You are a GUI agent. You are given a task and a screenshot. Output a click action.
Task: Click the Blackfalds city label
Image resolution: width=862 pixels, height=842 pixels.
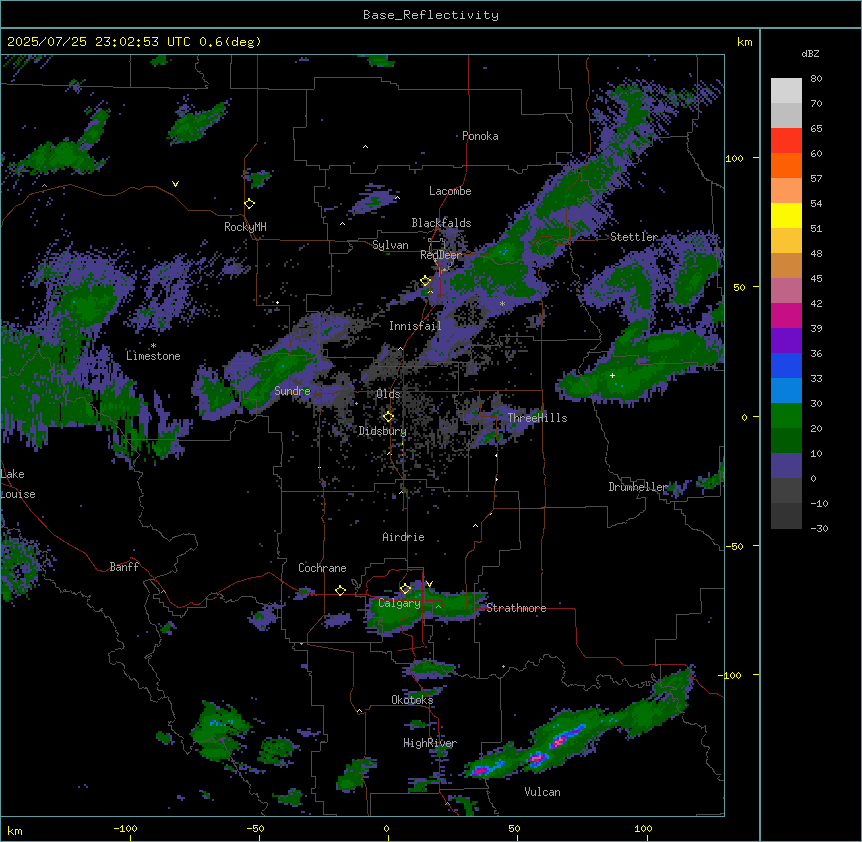(441, 223)
